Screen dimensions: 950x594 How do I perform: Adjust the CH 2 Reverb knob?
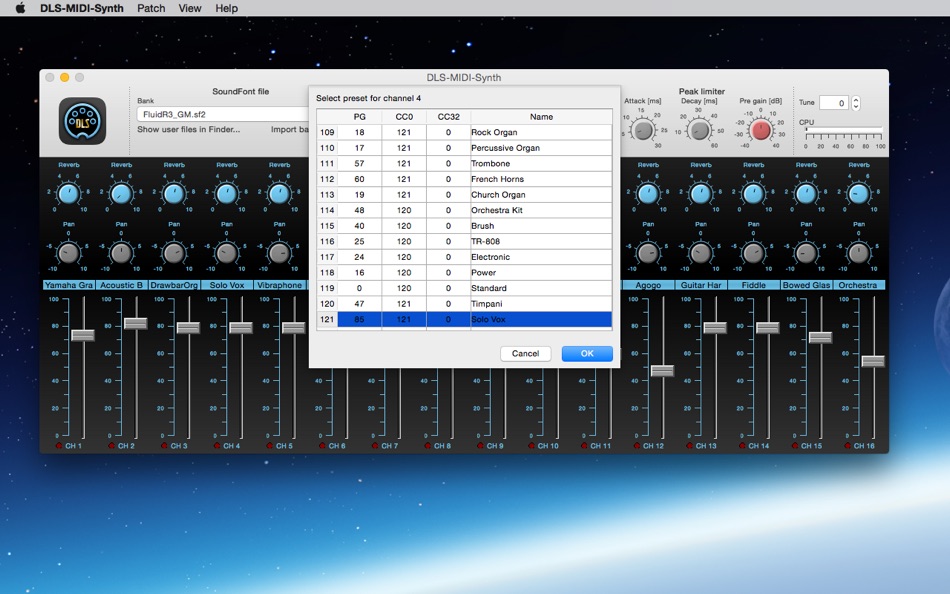point(121,194)
